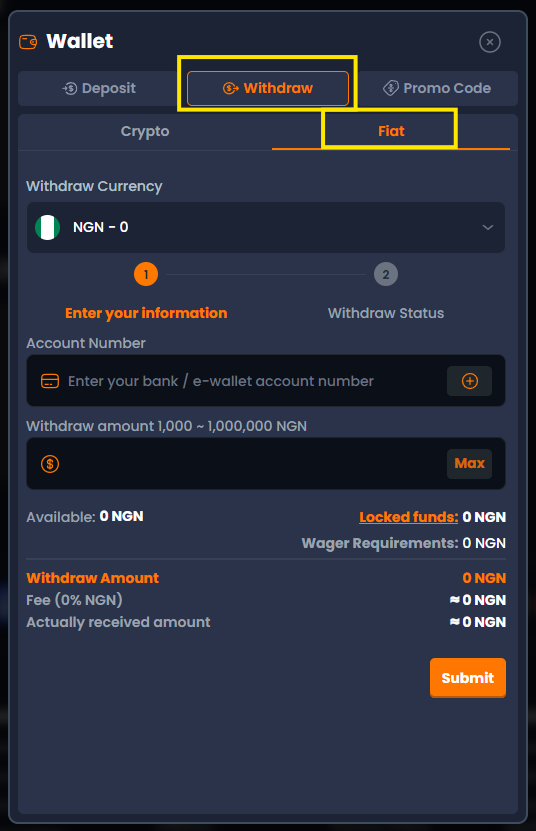
Task: Click the plus icon to add account number
Action: coord(469,381)
